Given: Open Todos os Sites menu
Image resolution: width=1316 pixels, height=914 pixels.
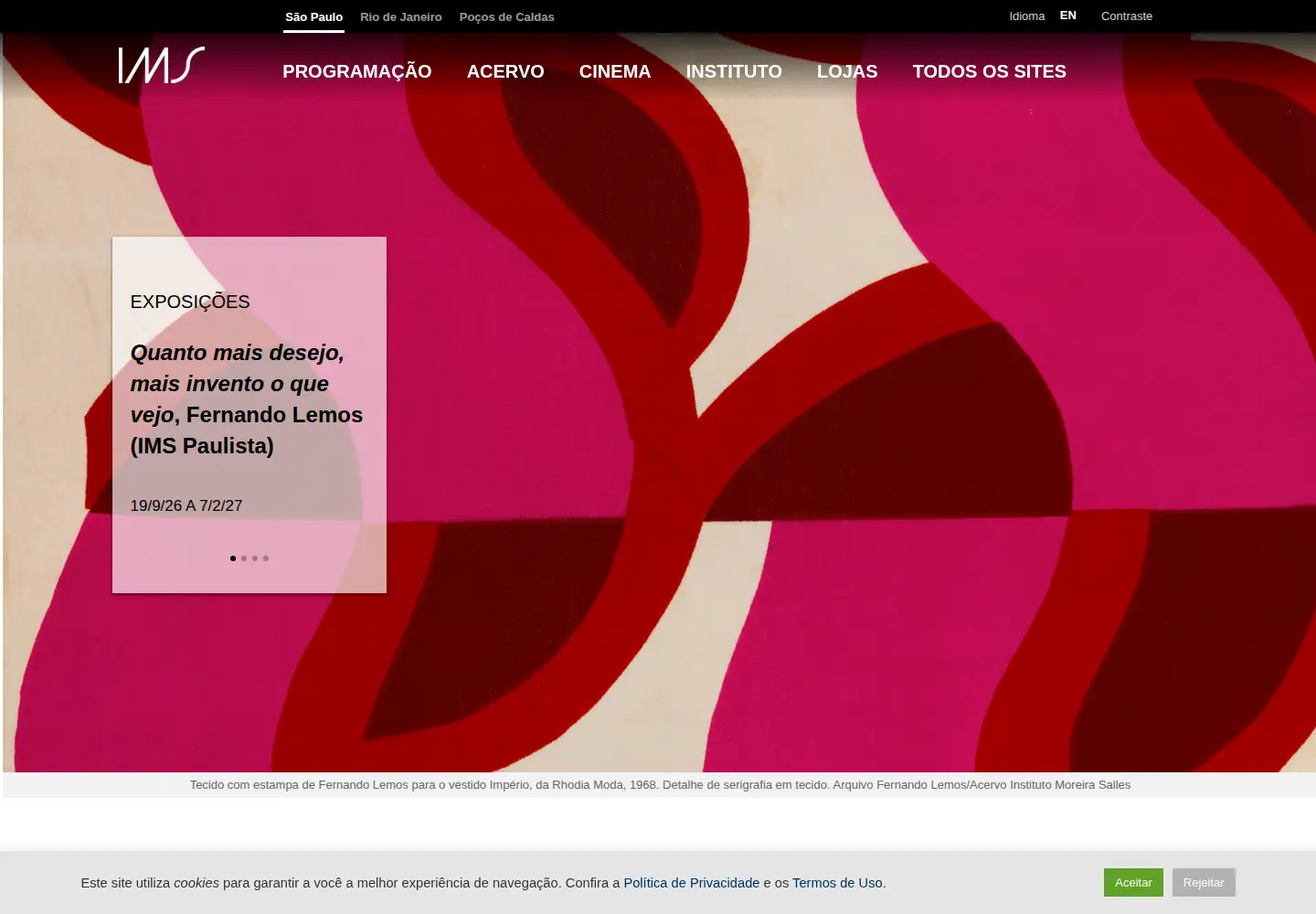Looking at the screenshot, I should [990, 71].
